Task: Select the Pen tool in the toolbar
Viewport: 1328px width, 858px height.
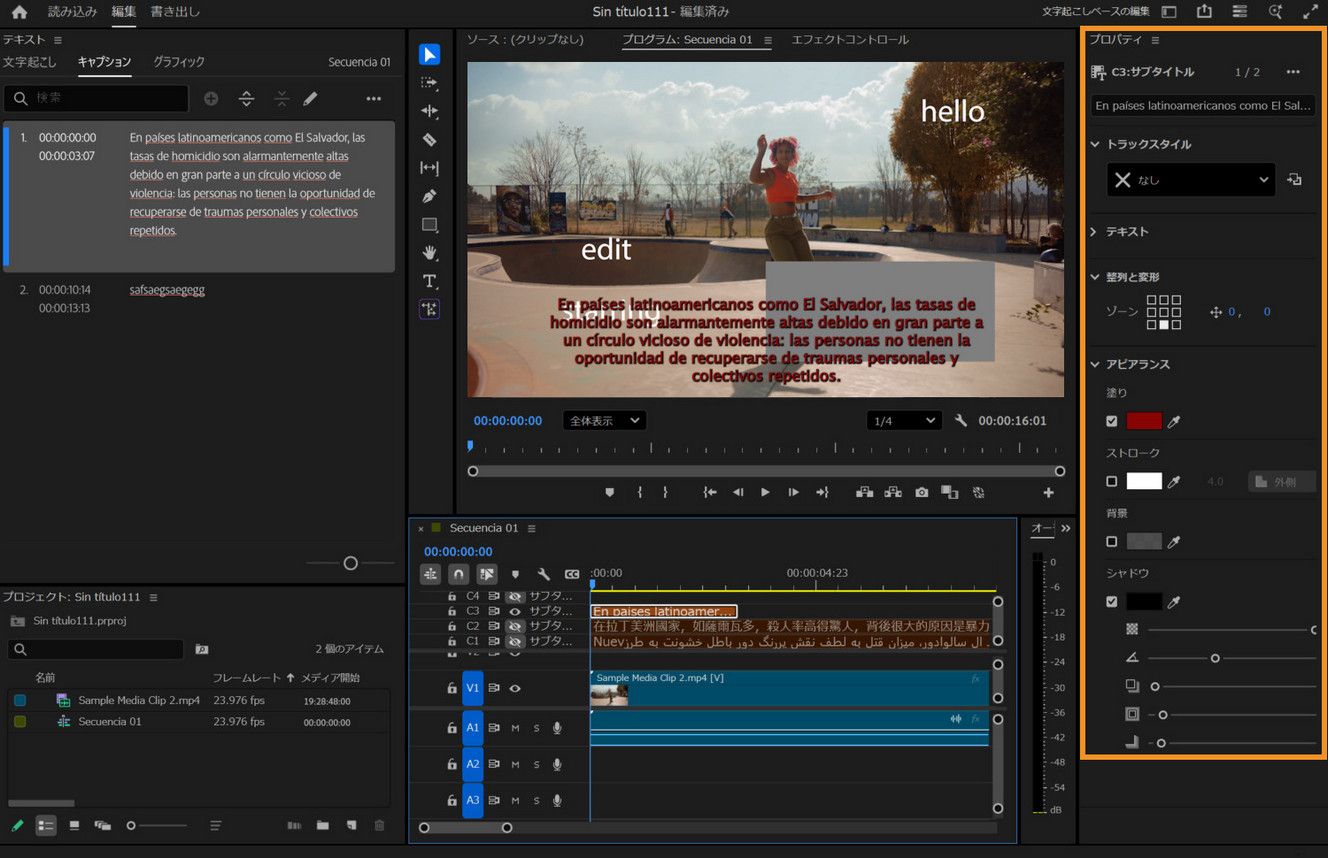Action: pos(430,196)
